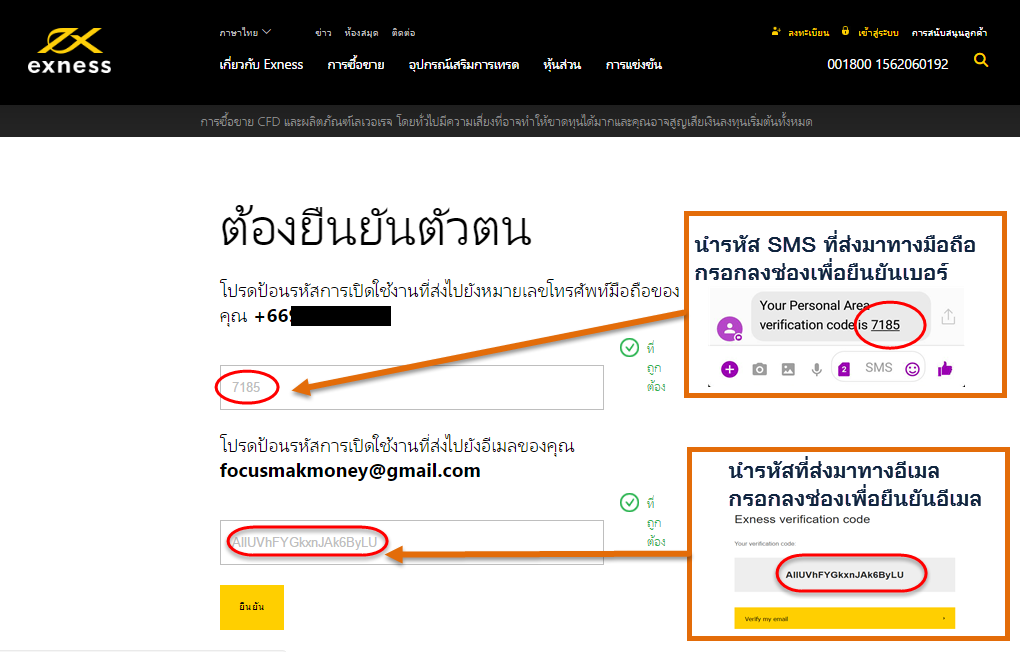
Task: Open the เกี่ยวกับ Exness menu
Action: coord(262,64)
